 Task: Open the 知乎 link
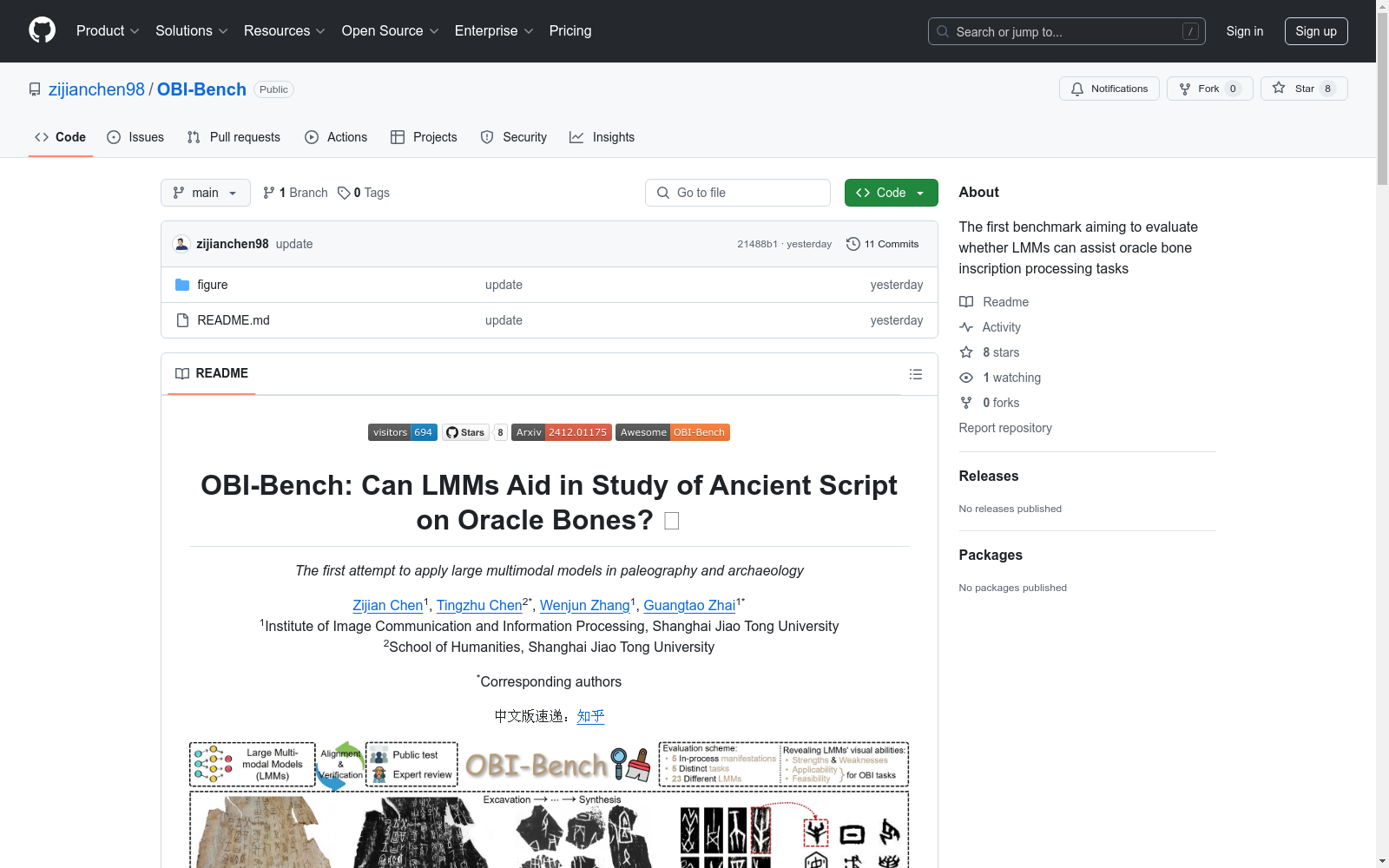click(590, 716)
